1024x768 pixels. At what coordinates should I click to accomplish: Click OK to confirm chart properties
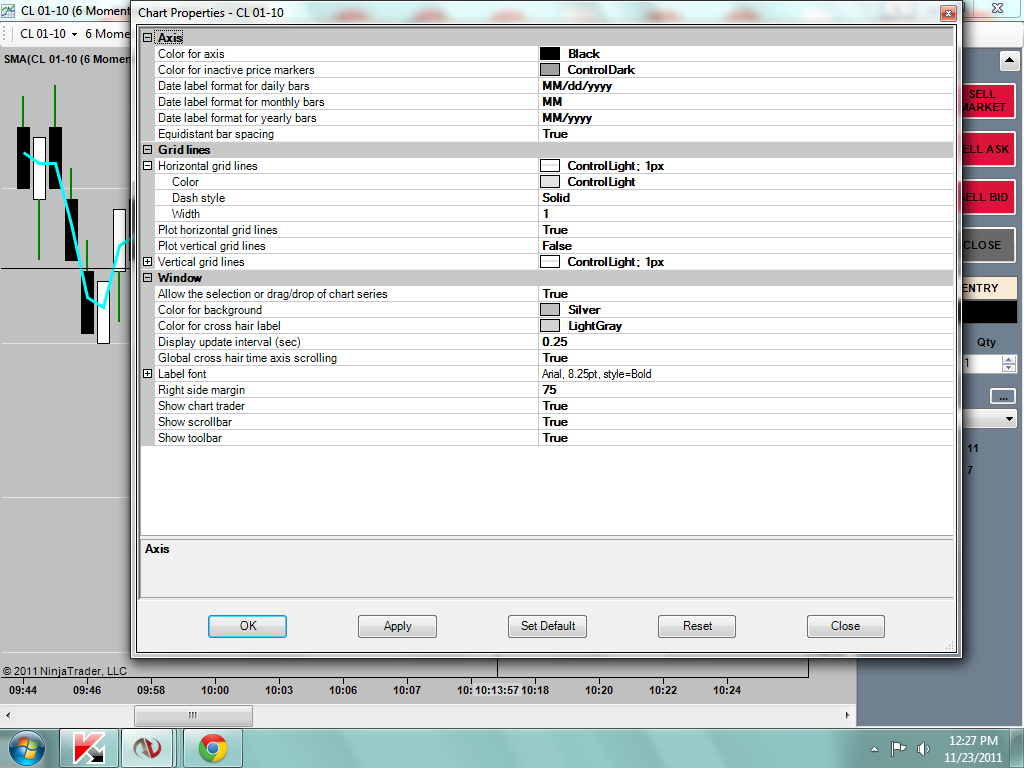pyautogui.click(x=248, y=626)
